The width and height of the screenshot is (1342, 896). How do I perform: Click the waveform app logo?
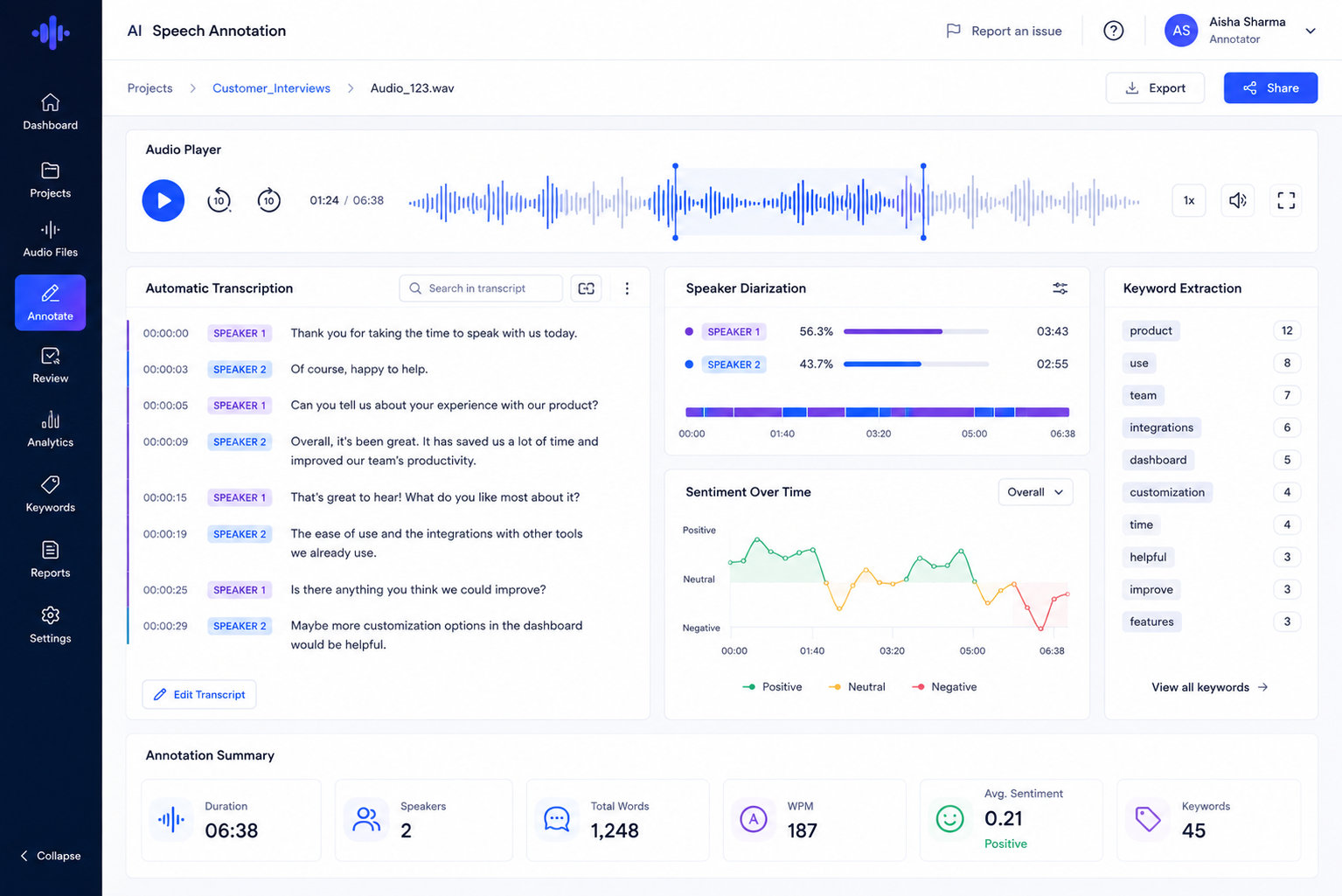click(x=51, y=32)
